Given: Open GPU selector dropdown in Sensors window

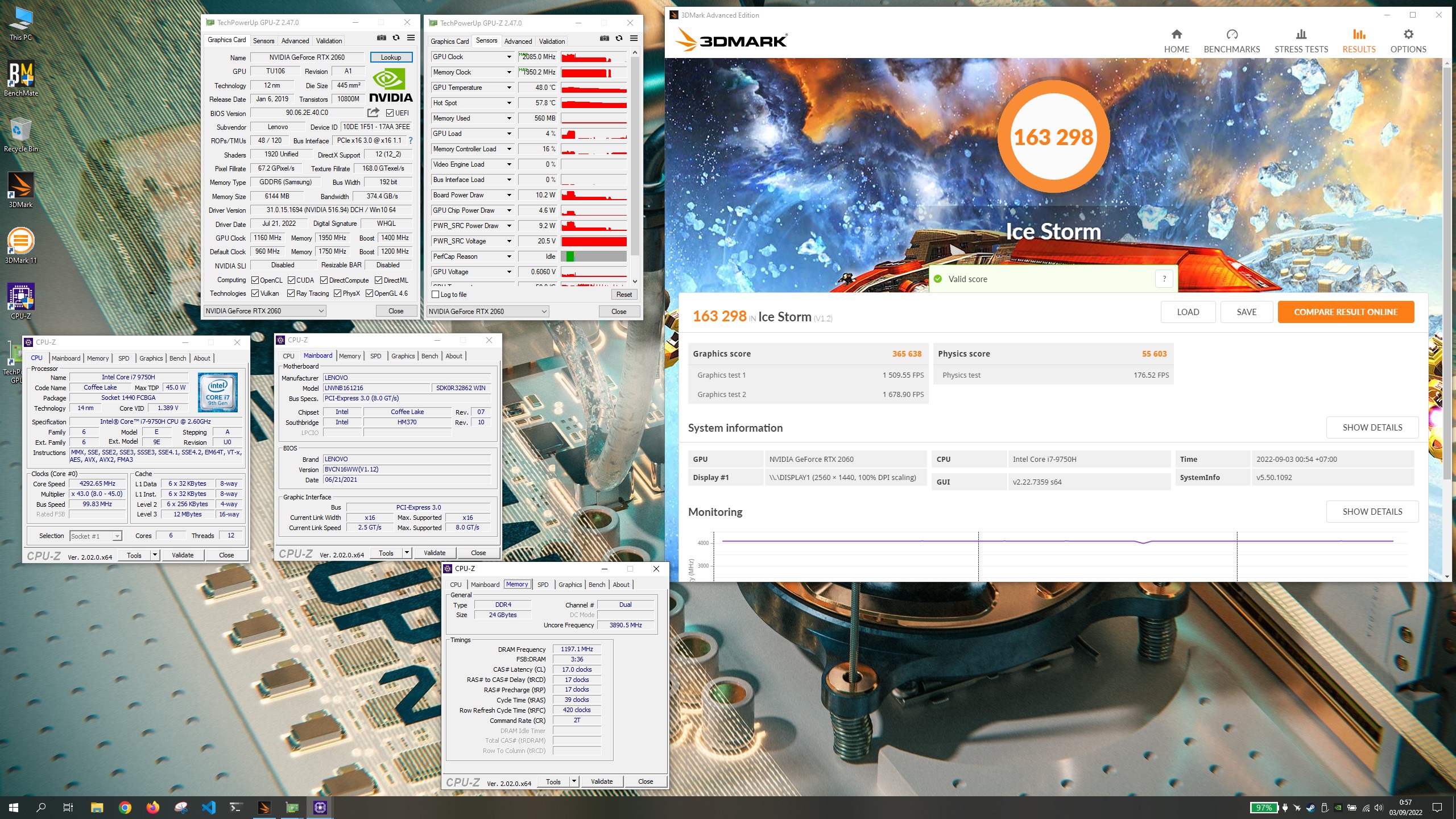Looking at the screenshot, I should pyautogui.click(x=487, y=312).
